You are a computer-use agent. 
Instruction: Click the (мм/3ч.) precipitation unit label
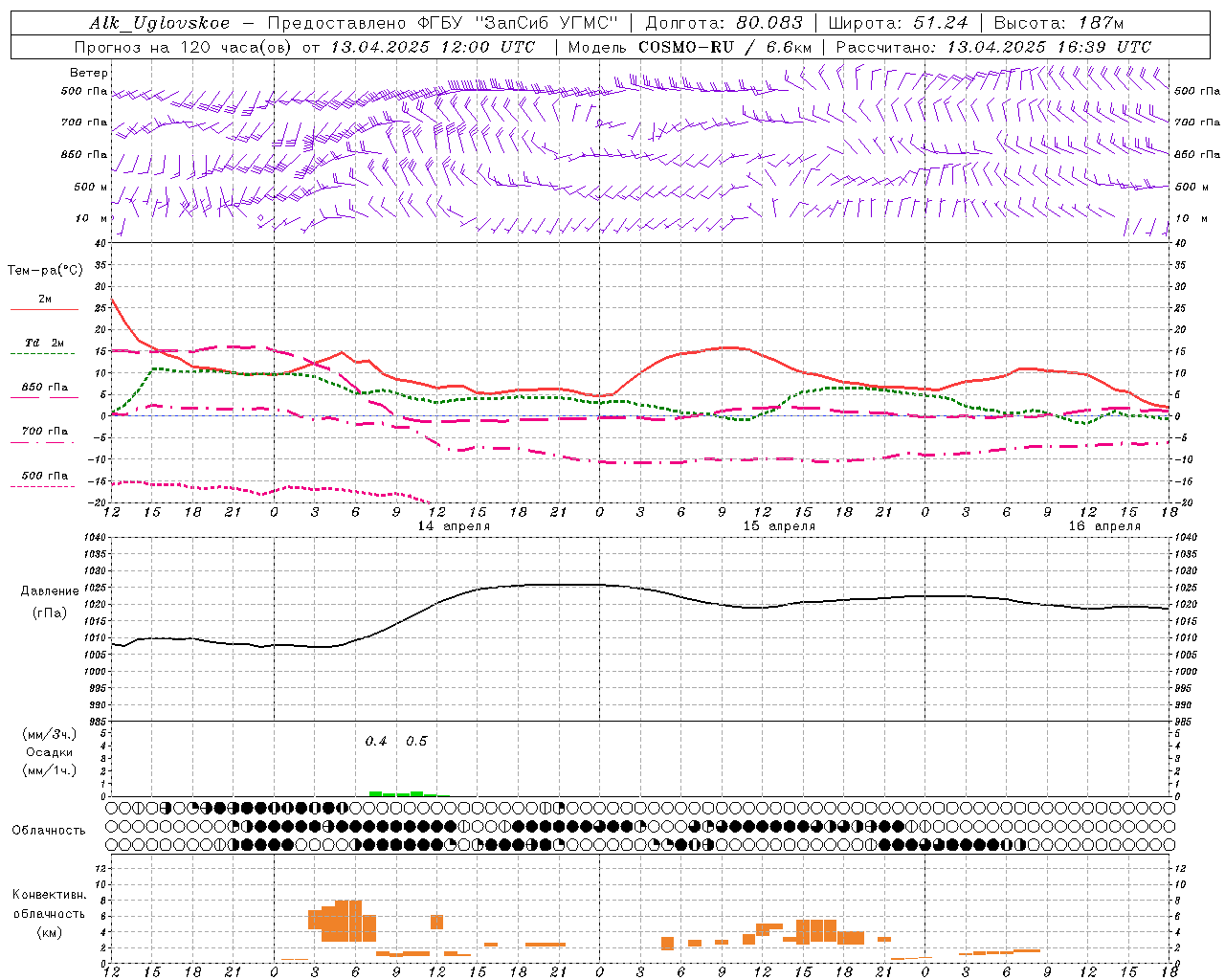pyautogui.click(x=49, y=734)
